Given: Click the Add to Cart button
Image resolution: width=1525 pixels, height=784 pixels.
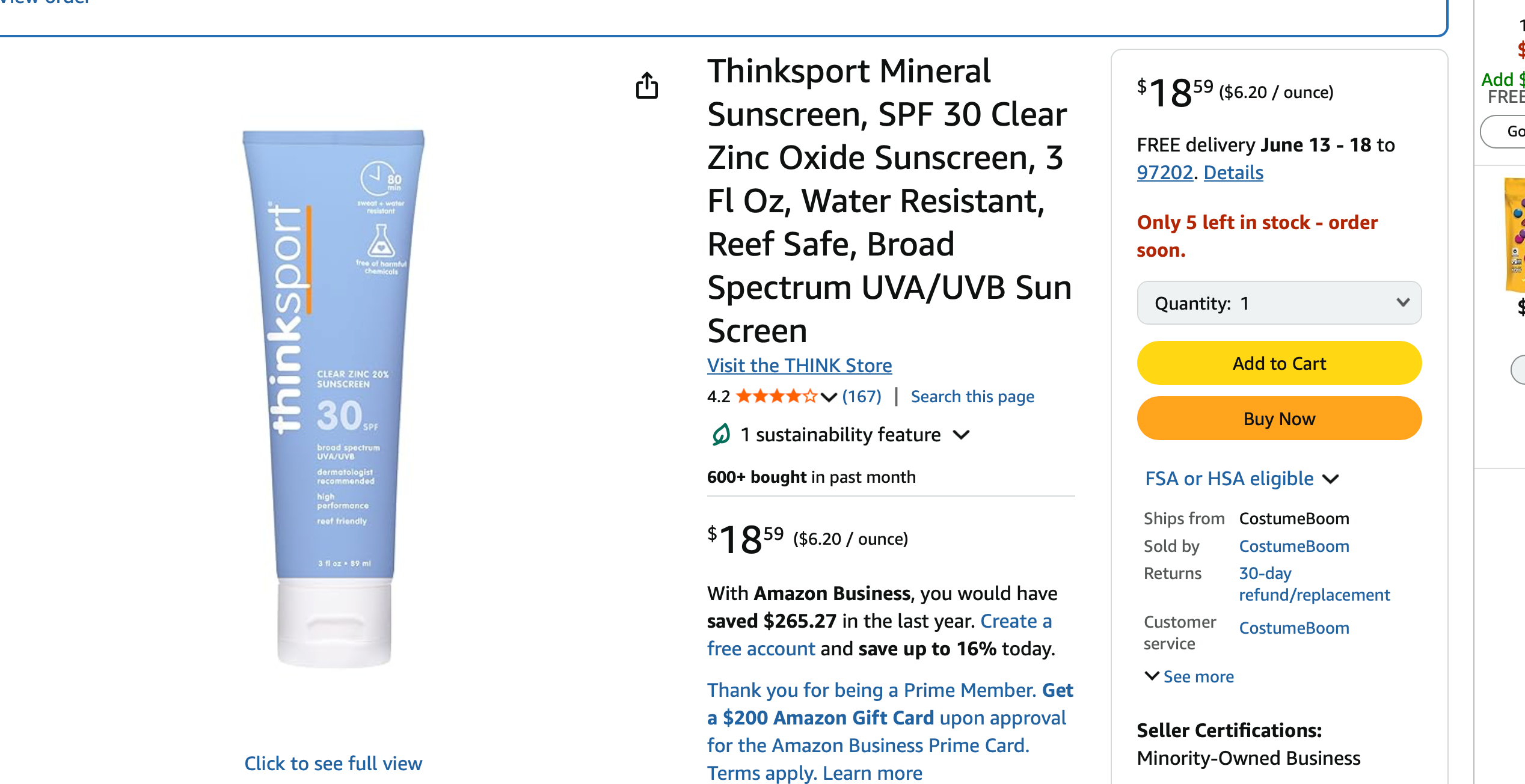Looking at the screenshot, I should point(1279,363).
